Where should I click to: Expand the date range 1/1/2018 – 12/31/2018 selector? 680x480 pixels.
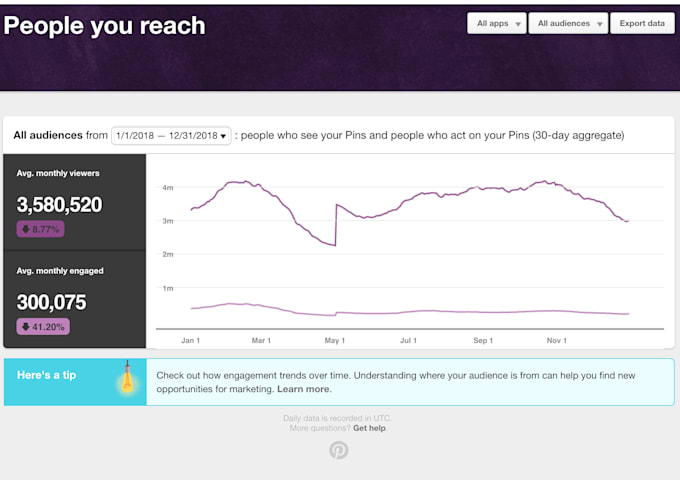[171, 136]
